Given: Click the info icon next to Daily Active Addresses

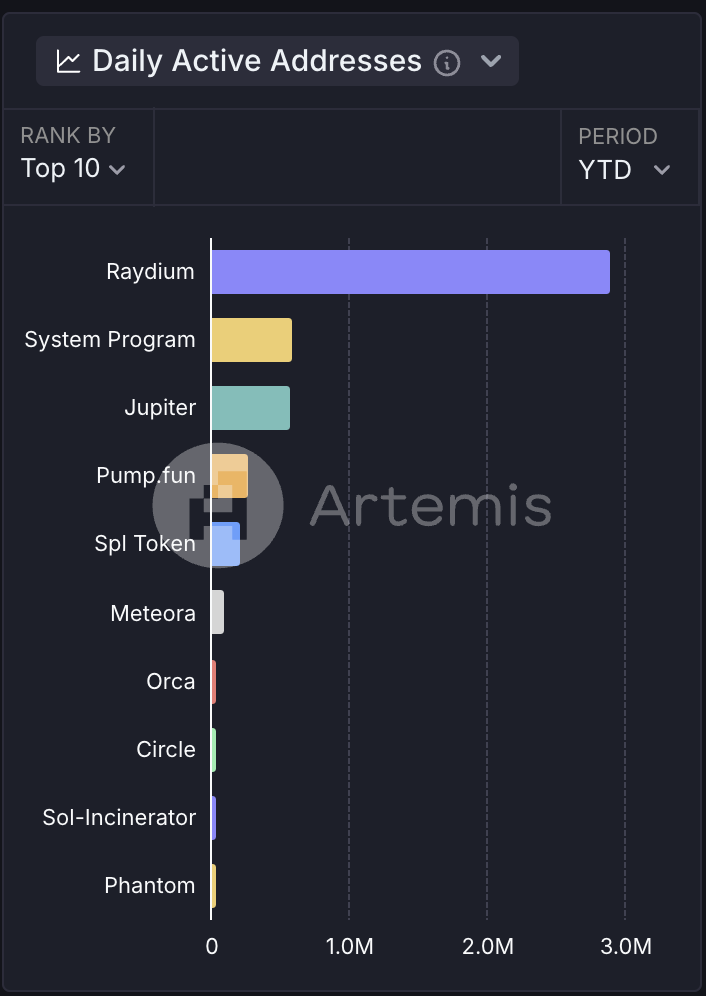Looking at the screenshot, I should coord(447,63).
